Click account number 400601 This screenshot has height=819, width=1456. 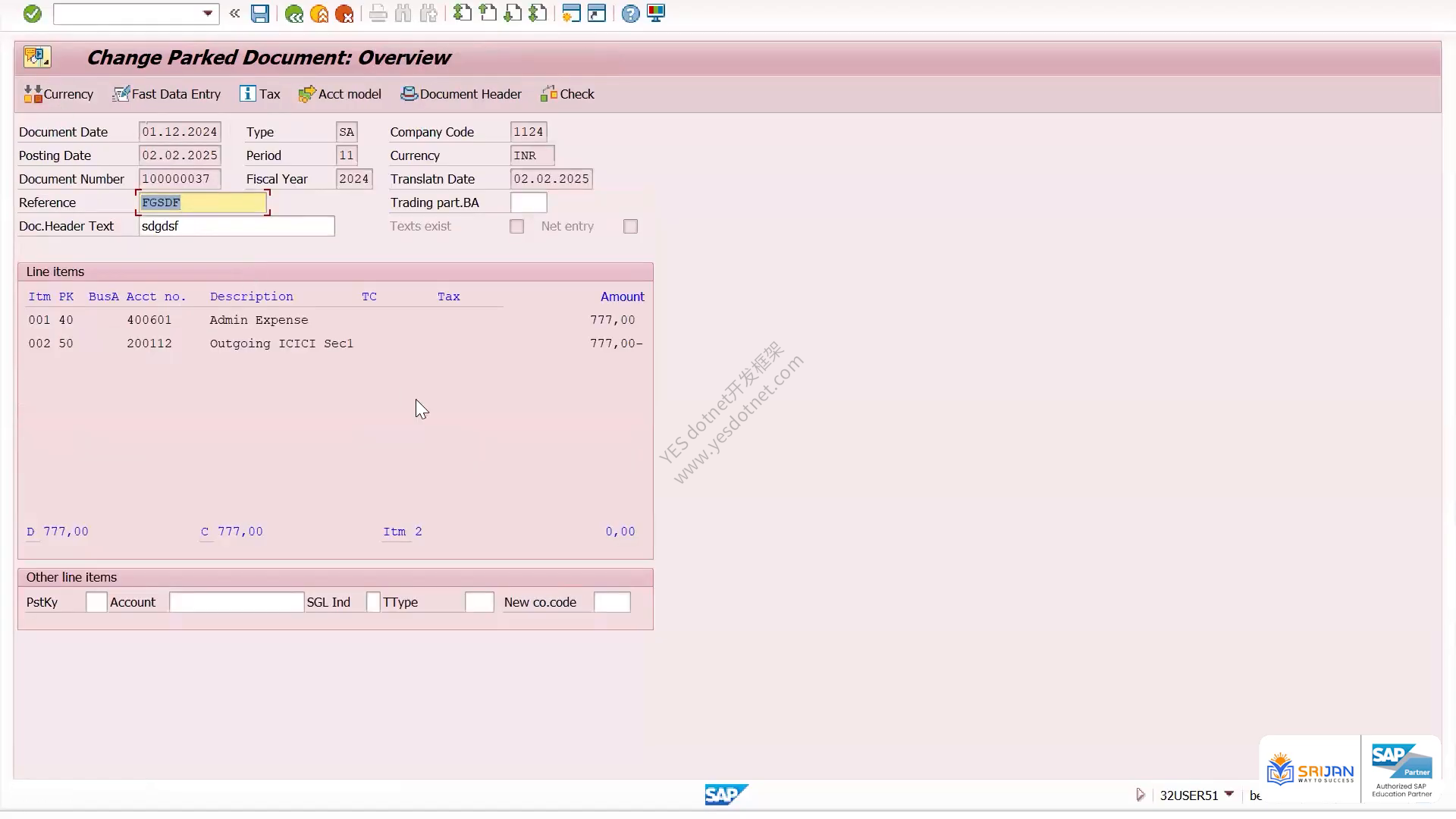(x=149, y=320)
